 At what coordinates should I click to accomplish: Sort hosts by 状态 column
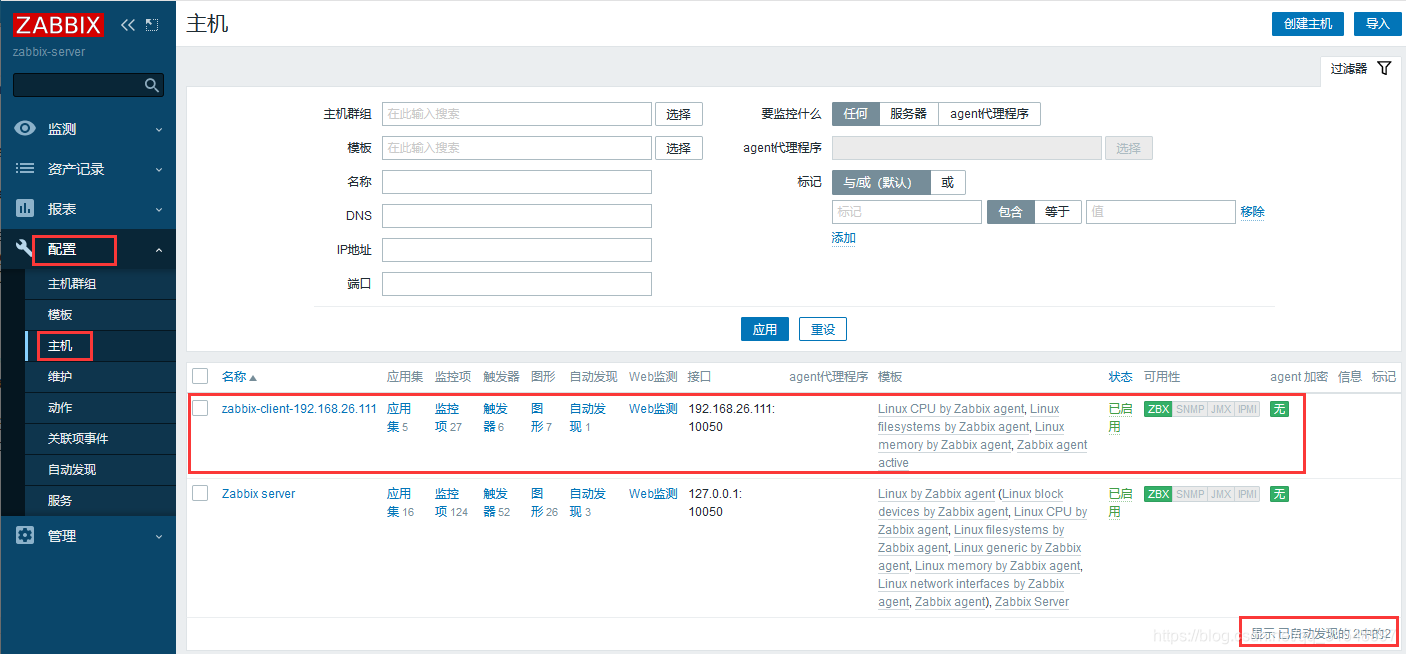point(1120,377)
